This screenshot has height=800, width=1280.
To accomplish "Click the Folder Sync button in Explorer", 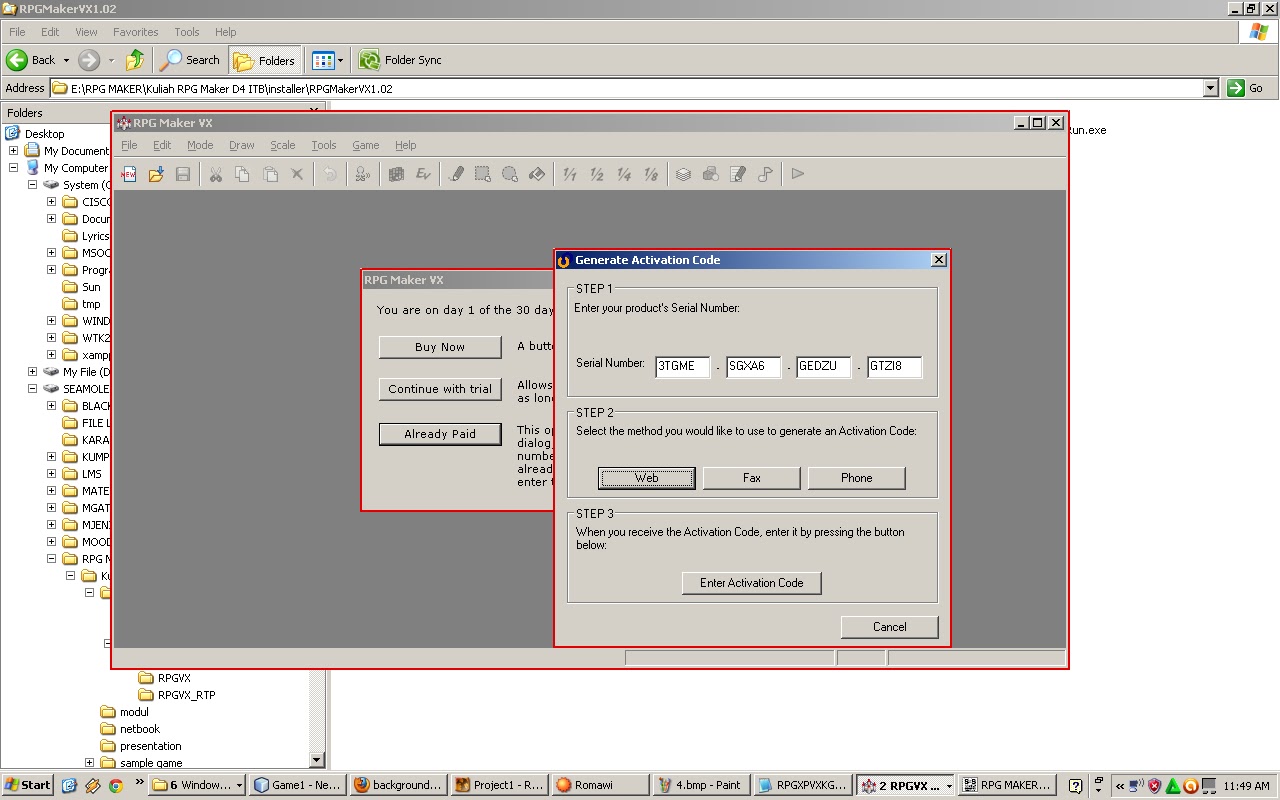I will (400, 60).
